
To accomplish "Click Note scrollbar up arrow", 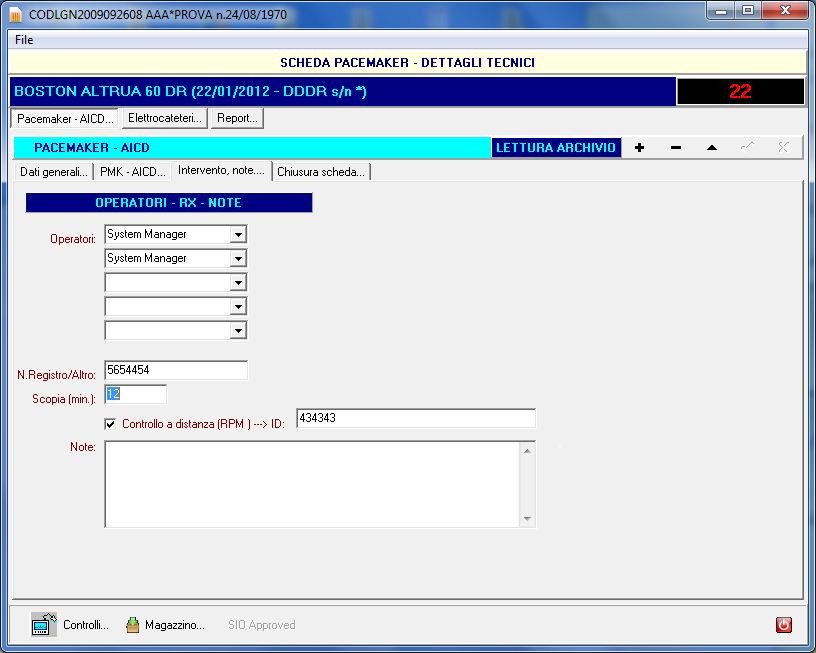I will point(527,451).
